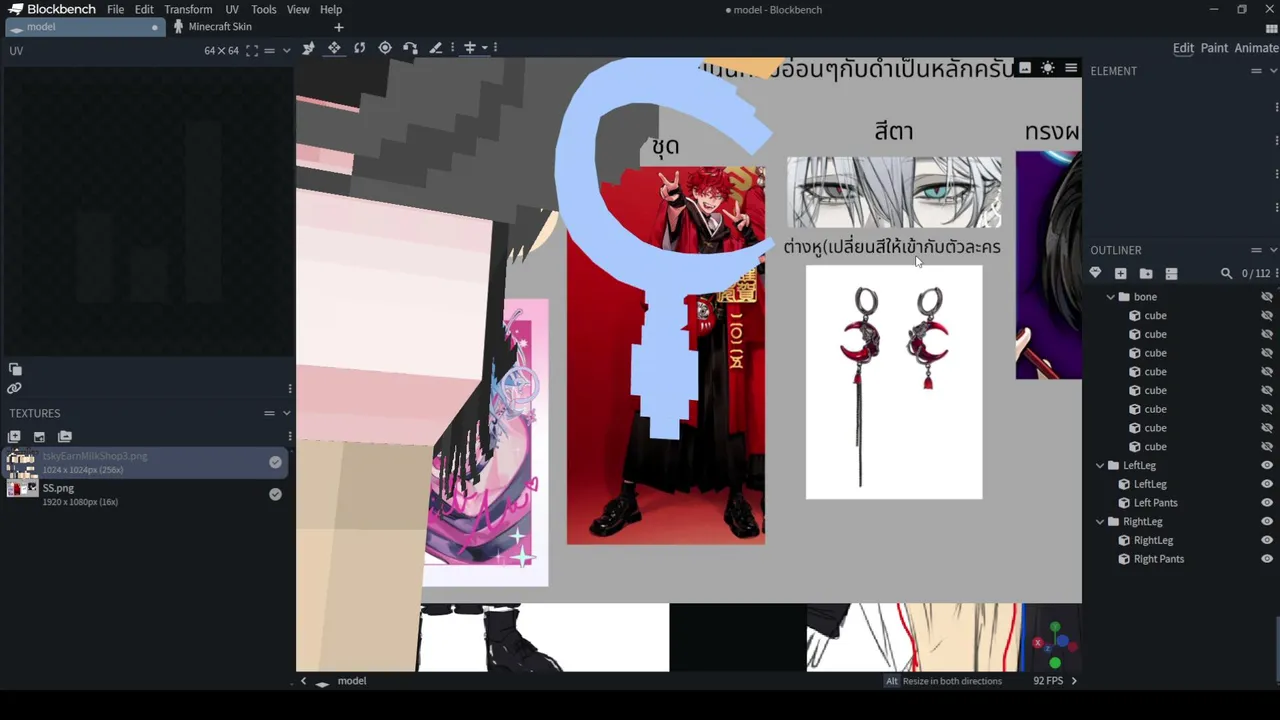Toggle the tskyEarnMilkShop3.png texture checkmark
This screenshot has height=720, width=1280.
(275, 462)
